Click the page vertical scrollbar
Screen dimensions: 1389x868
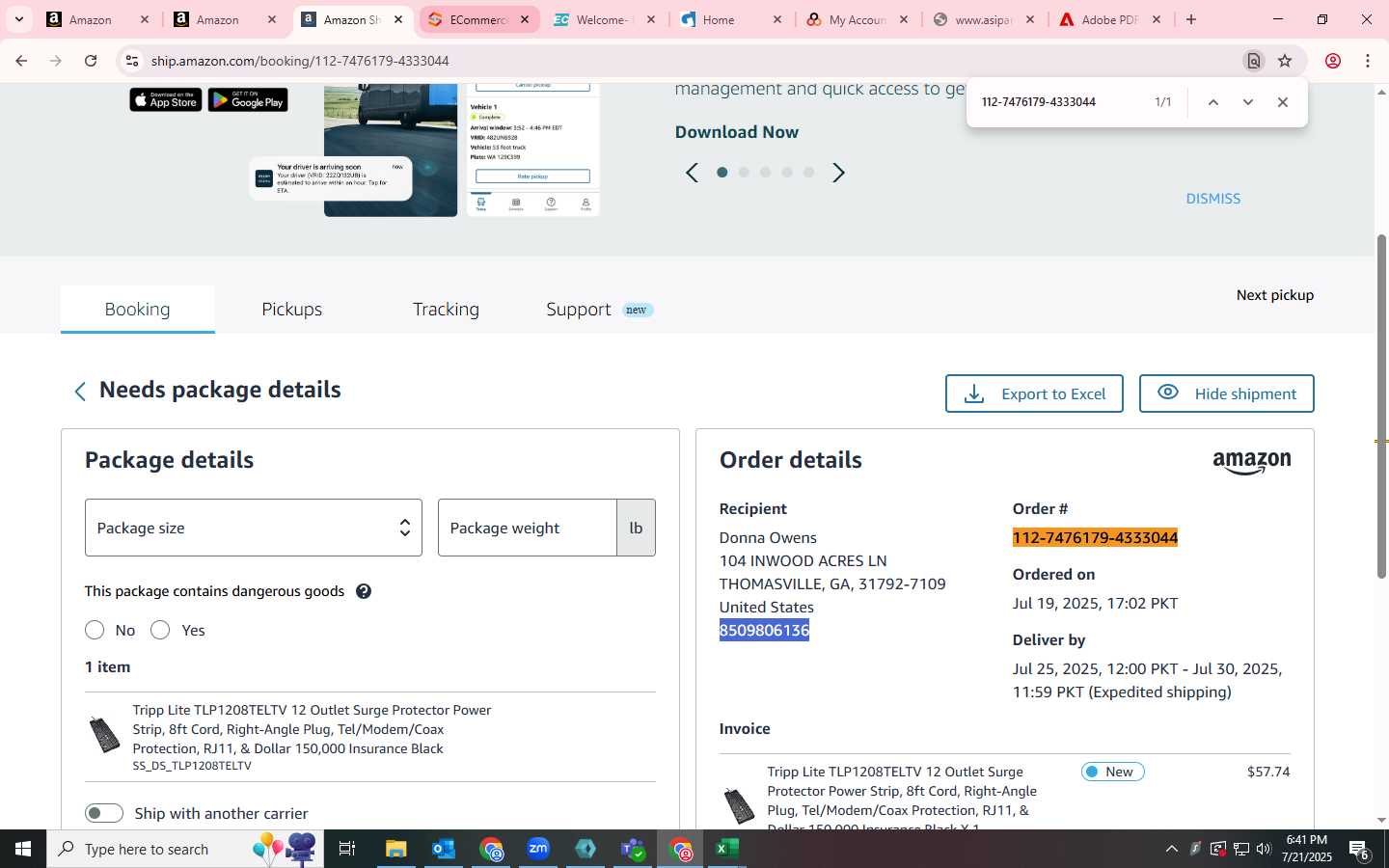point(1381,405)
